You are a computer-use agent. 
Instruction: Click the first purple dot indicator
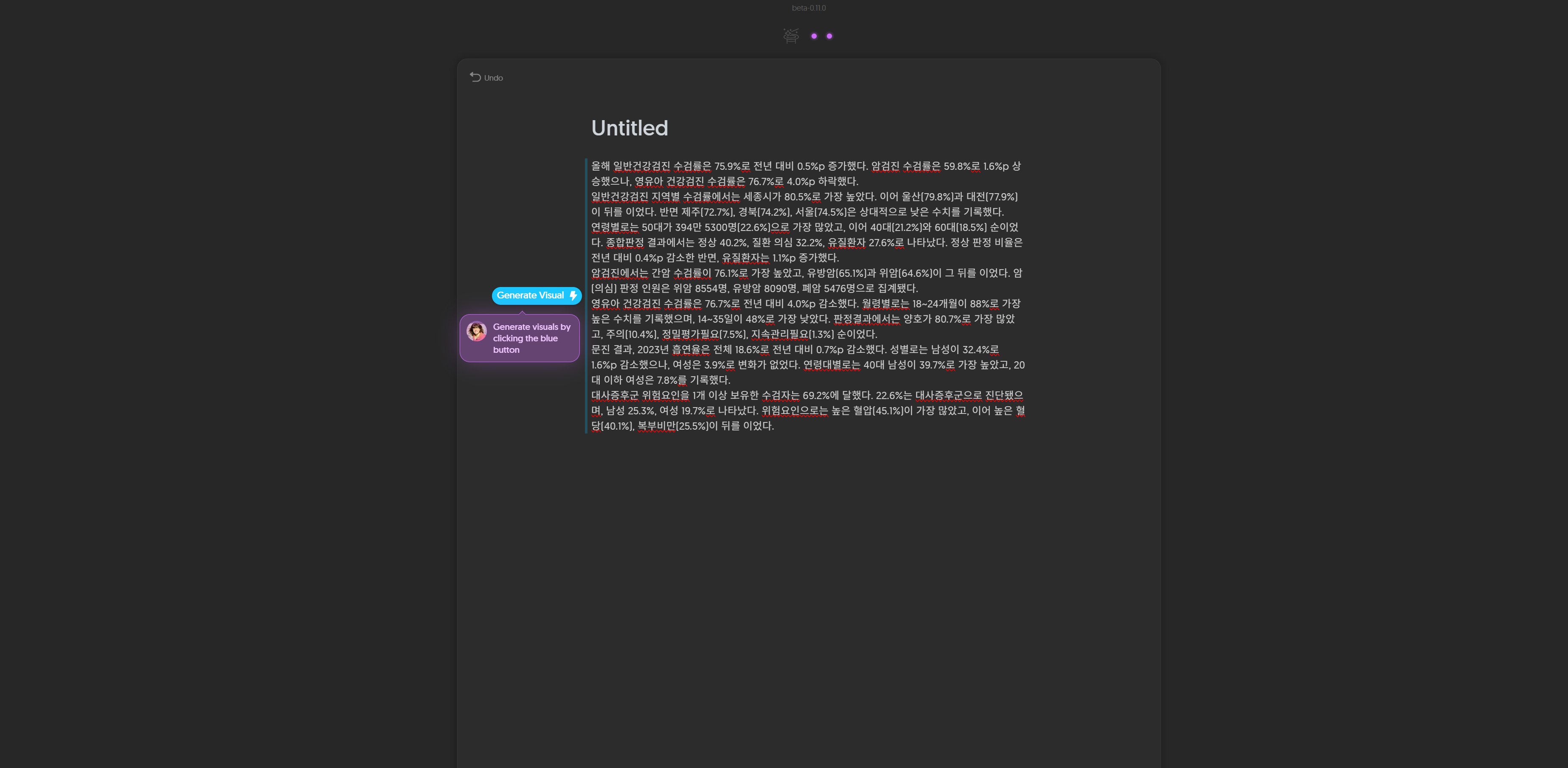tap(814, 37)
